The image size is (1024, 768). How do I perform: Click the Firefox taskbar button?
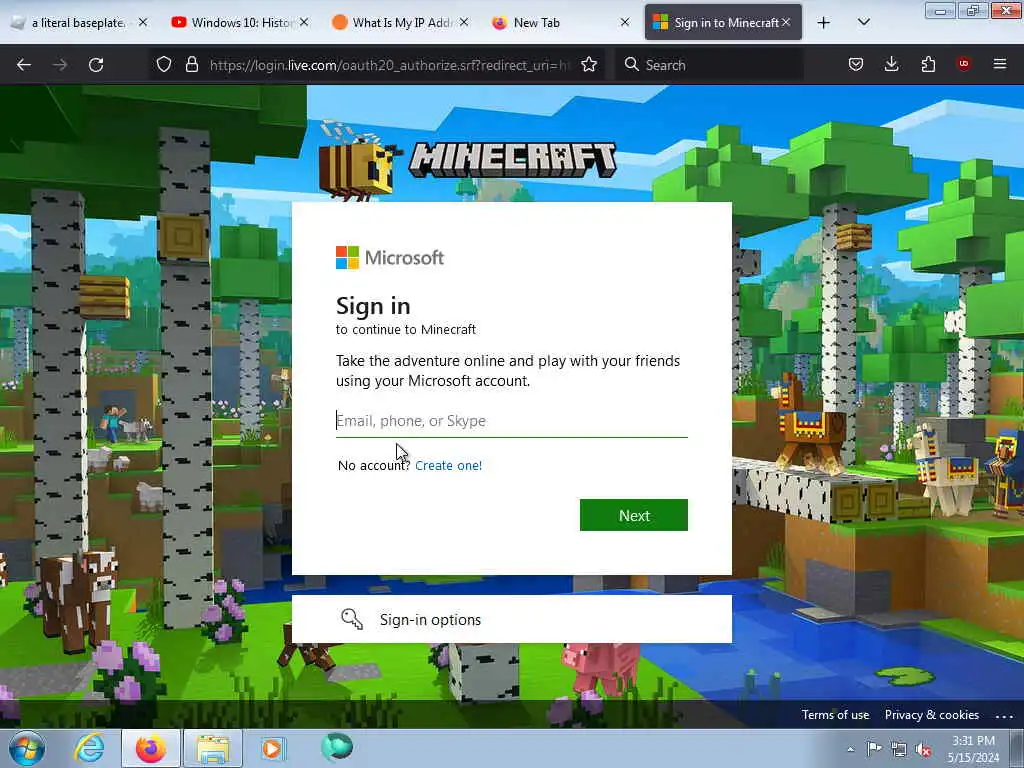[151, 748]
